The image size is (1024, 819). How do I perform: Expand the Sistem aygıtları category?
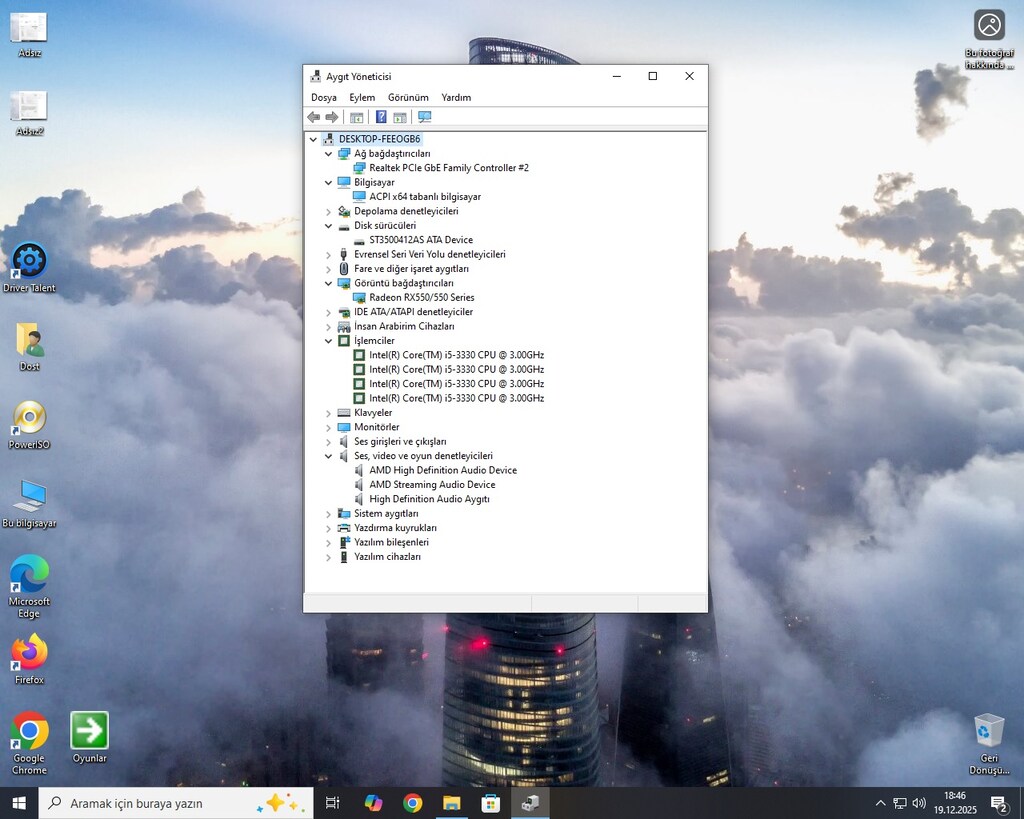click(328, 513)
